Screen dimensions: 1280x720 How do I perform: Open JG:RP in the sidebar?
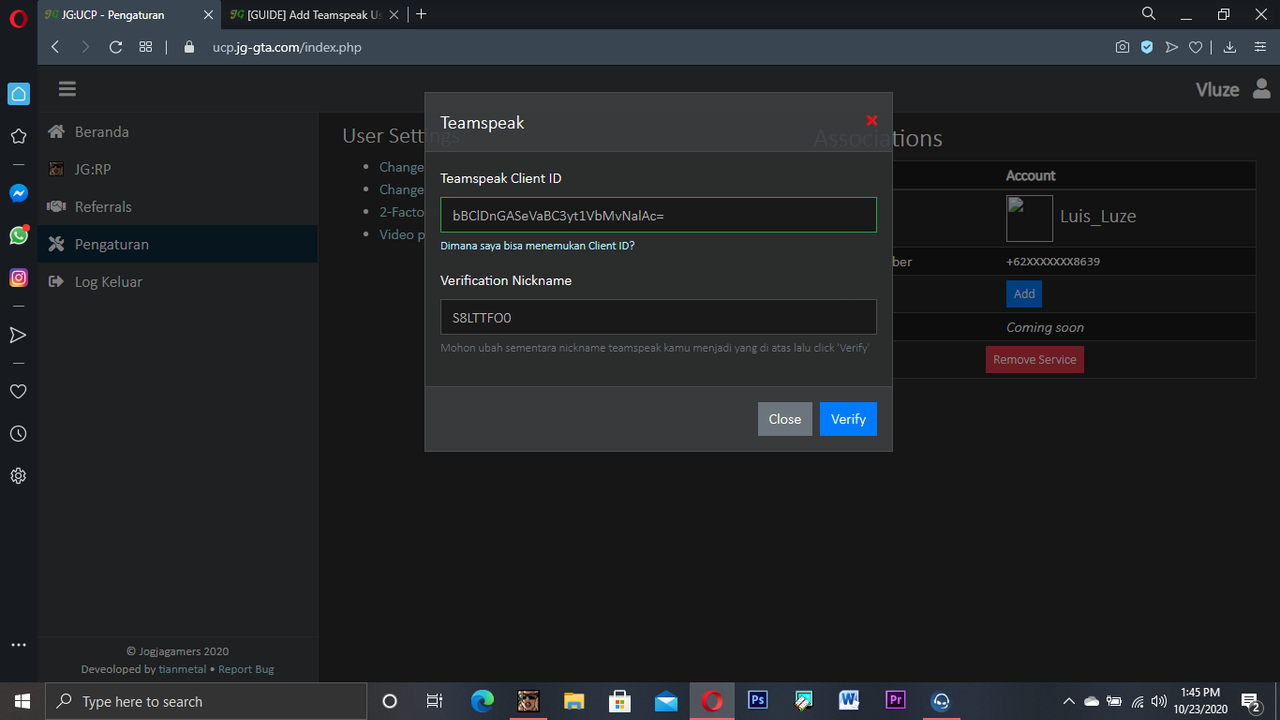(x=178, y=169)
